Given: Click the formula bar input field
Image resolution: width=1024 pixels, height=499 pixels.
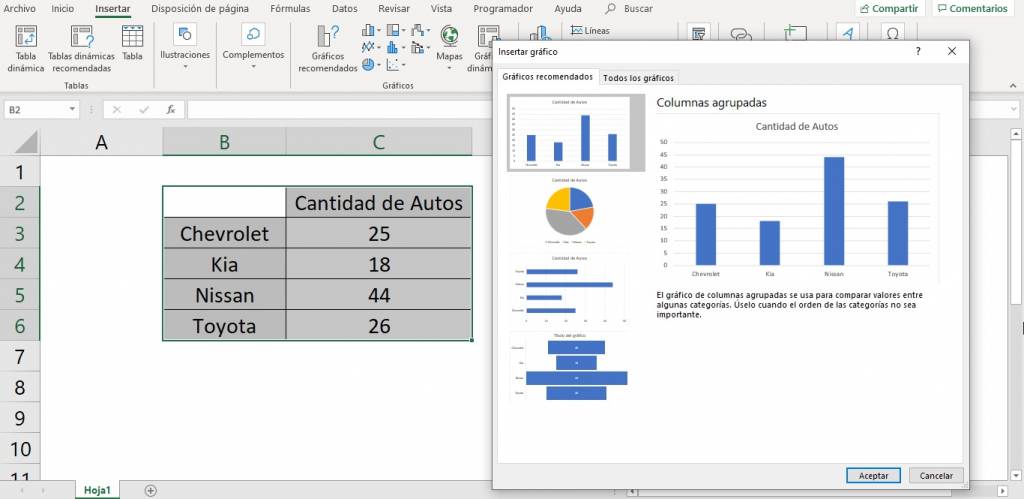Looking at the screenshot, I should tap(598, 110).
